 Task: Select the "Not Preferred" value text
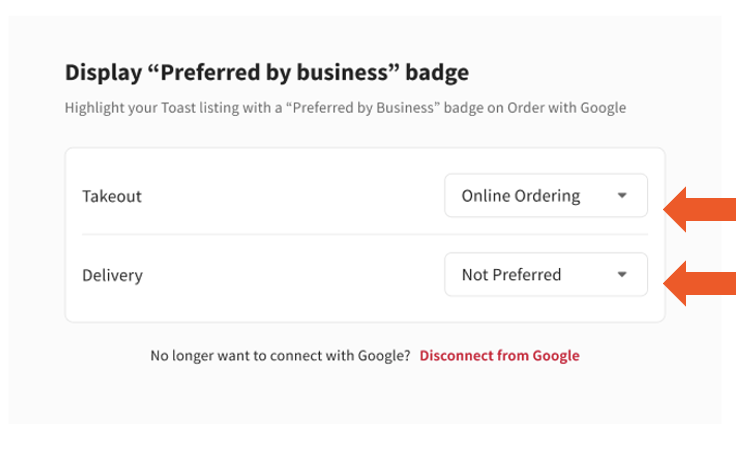(511, 274)
